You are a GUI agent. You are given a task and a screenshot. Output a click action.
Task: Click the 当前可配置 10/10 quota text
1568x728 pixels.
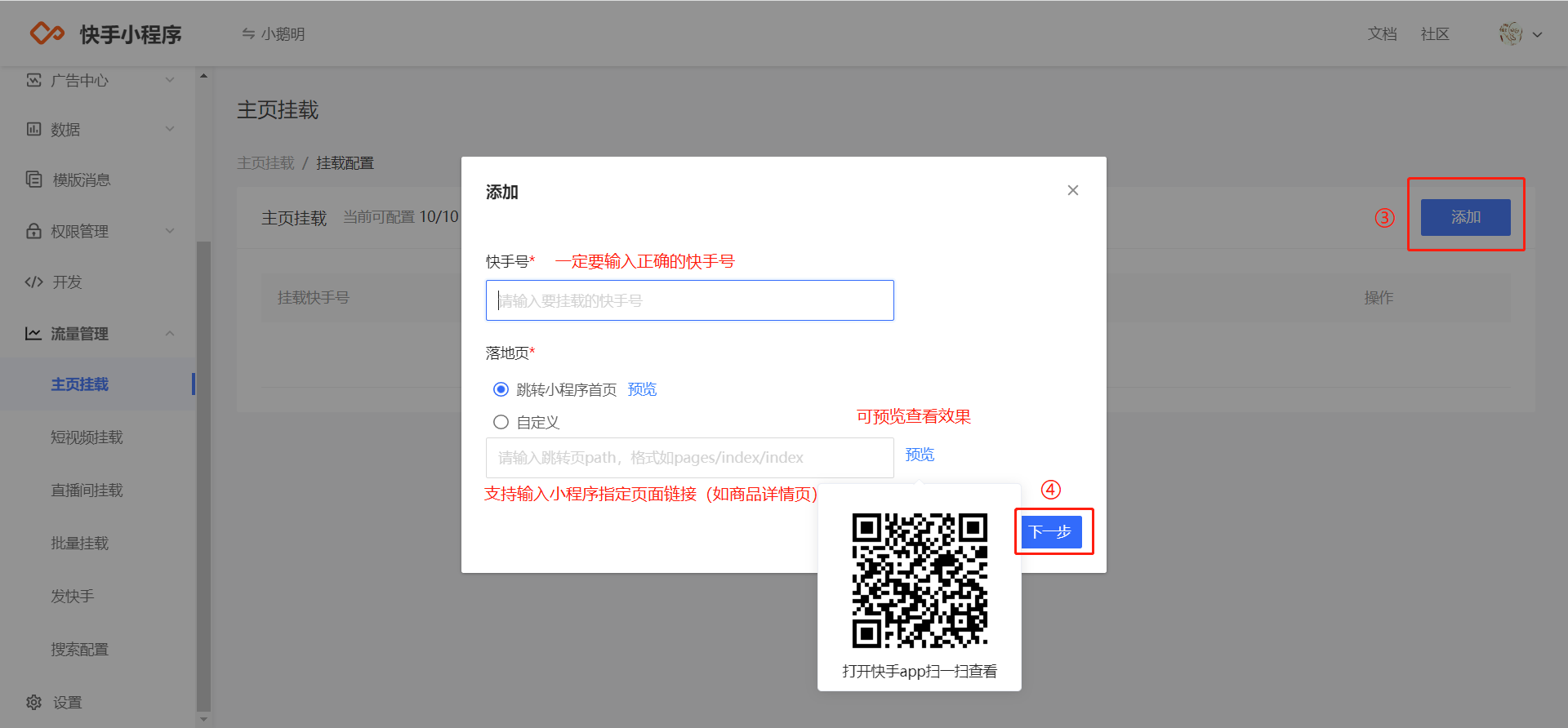[400, 217]
